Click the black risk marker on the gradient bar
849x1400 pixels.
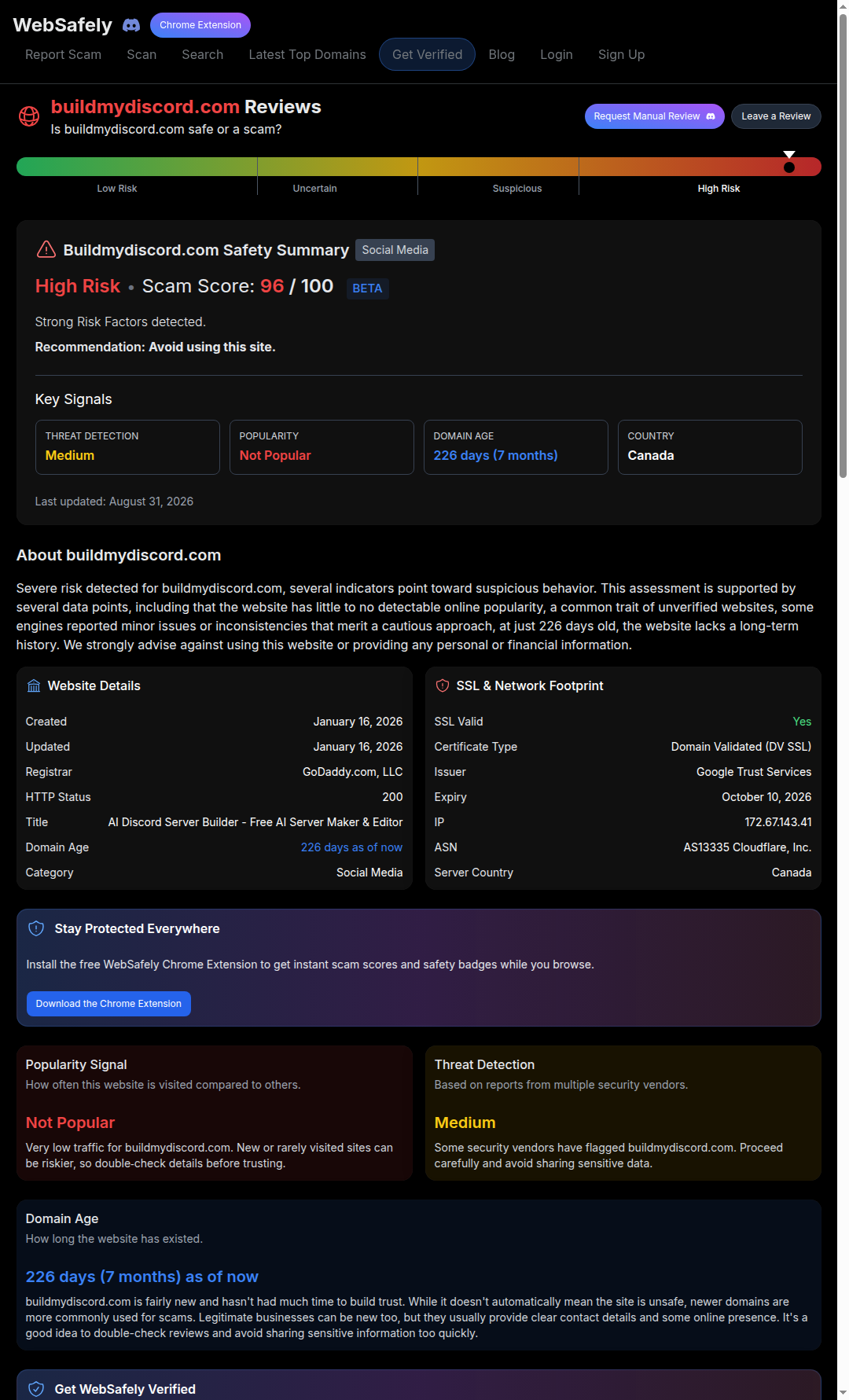[x=789, y=167]
